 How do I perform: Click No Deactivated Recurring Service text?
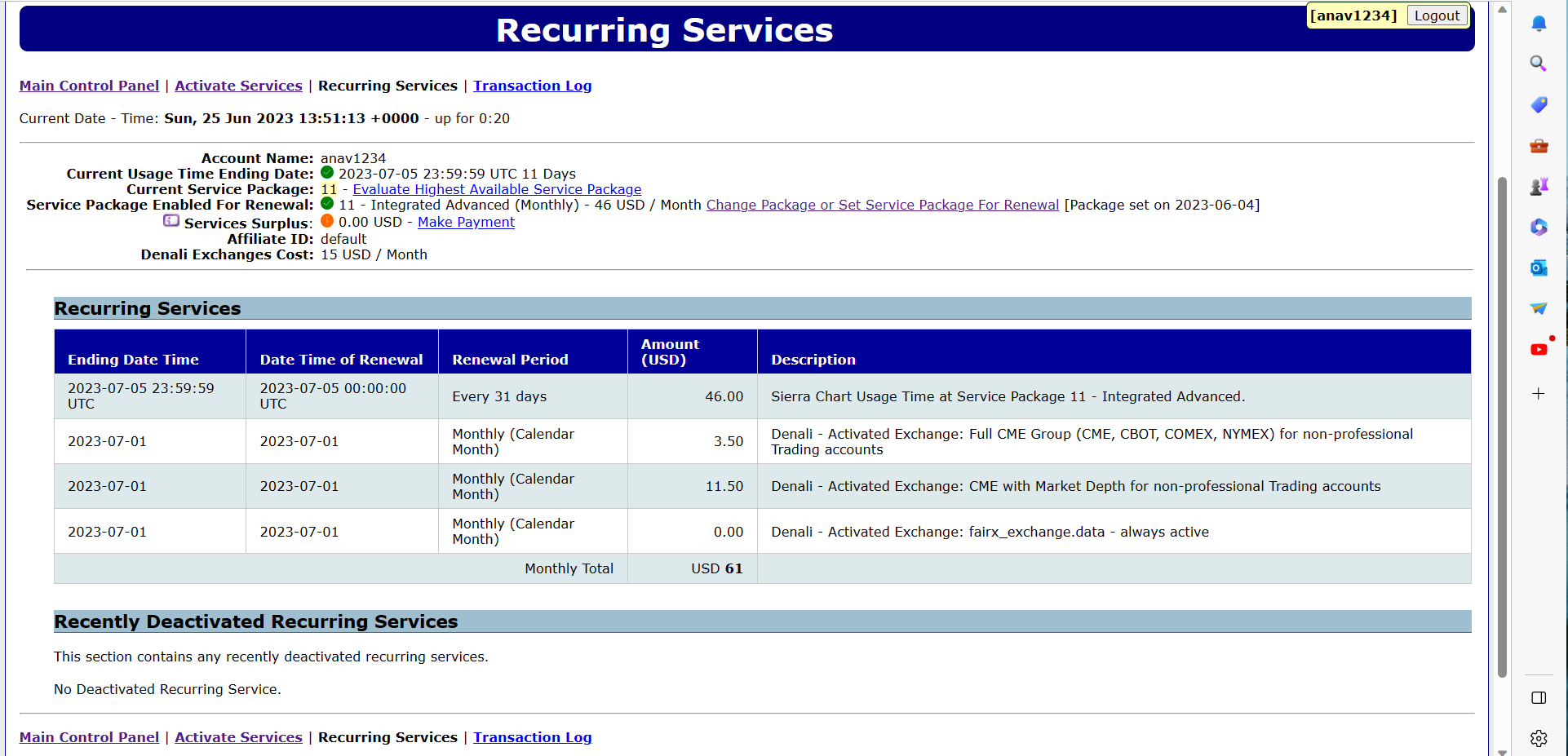coord(167,689)
